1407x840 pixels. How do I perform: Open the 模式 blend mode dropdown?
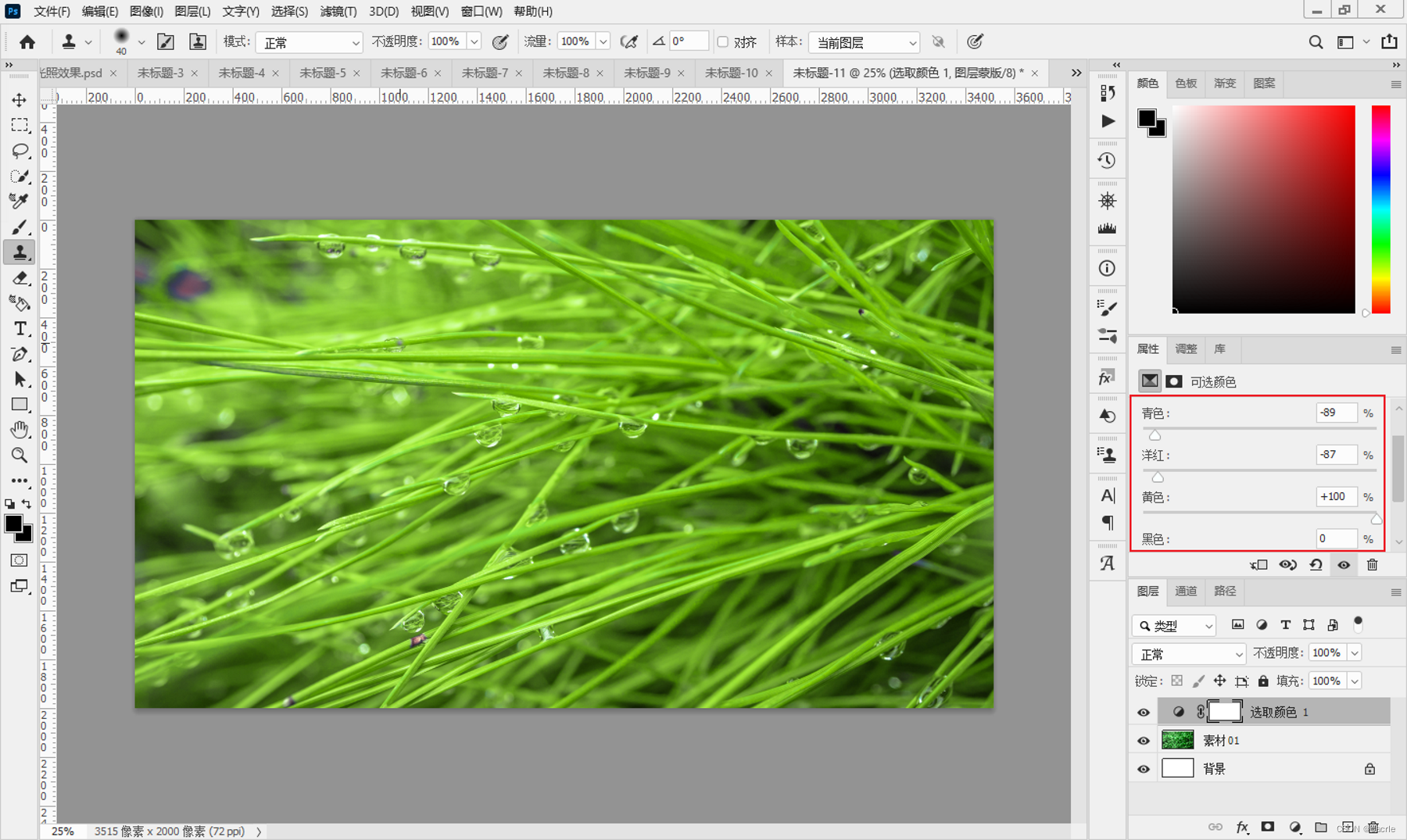click(310, 42)
